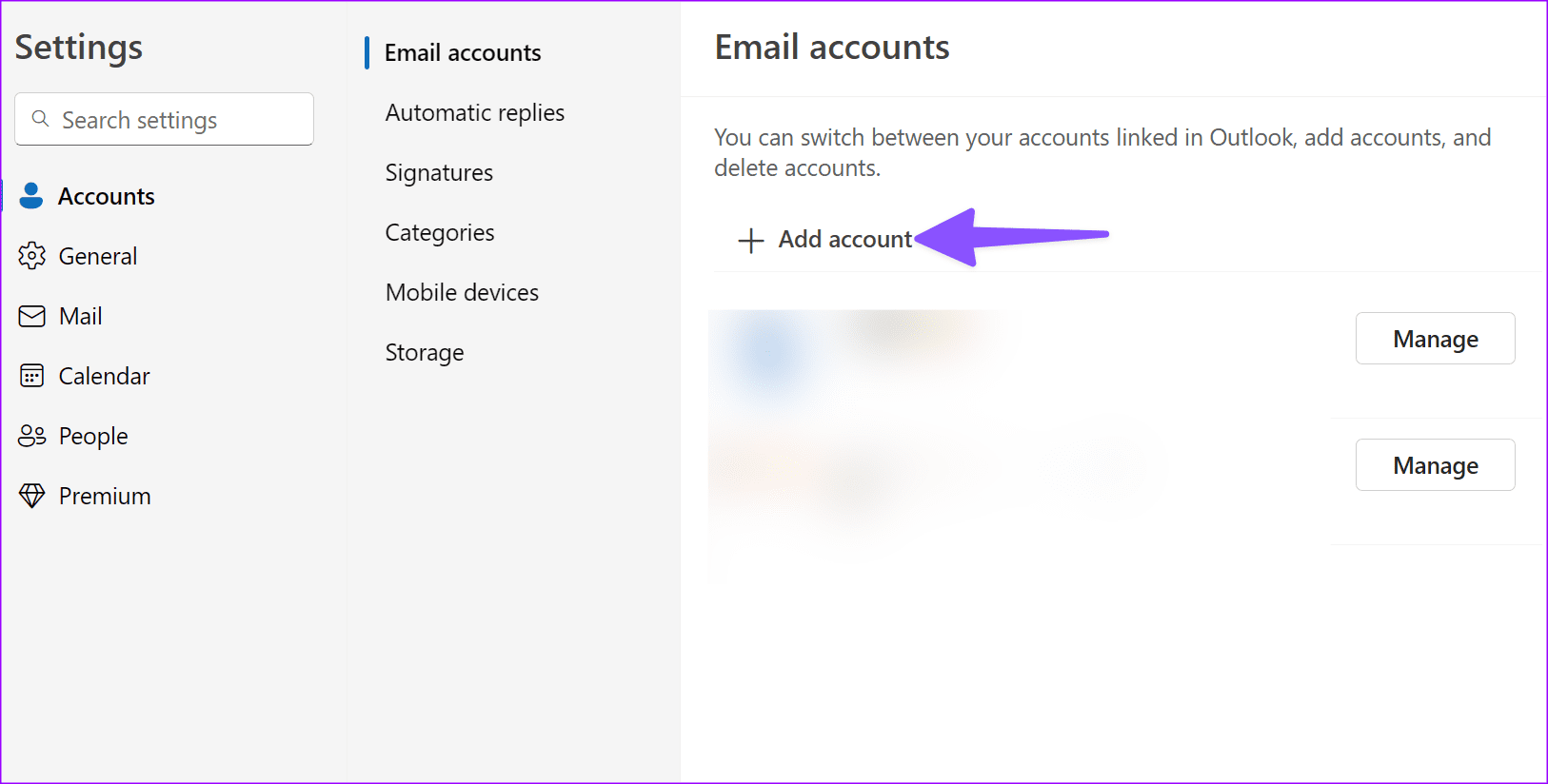Screen dimensions: 1548x784
Task: Open the Signatures settings section
Action: (438, 172)
